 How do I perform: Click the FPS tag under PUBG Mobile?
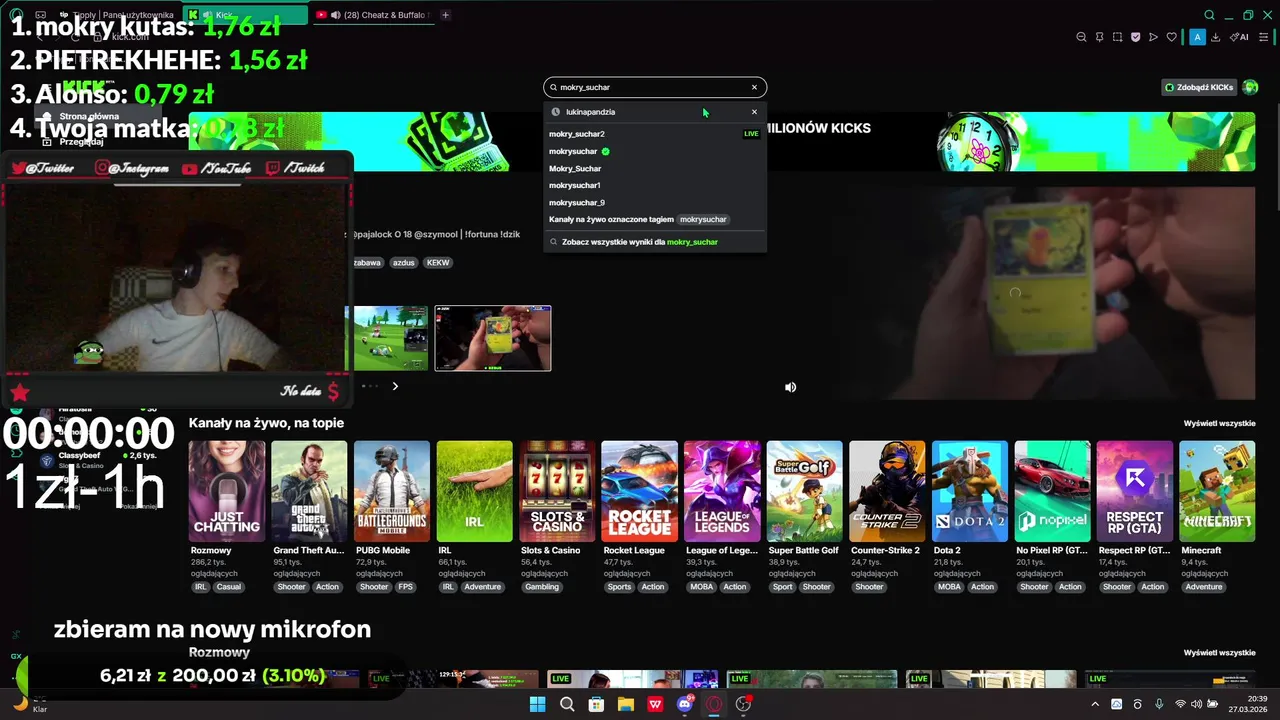pos(406,587)
